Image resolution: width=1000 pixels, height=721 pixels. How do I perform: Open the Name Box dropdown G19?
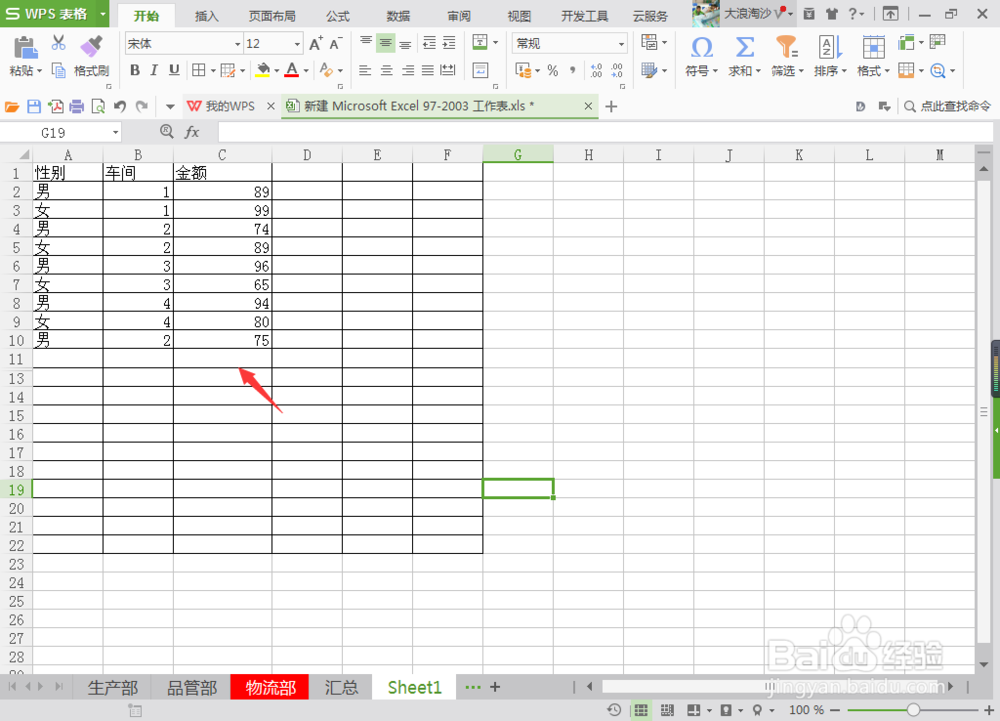pyautogui.click(x=115, y=133)
